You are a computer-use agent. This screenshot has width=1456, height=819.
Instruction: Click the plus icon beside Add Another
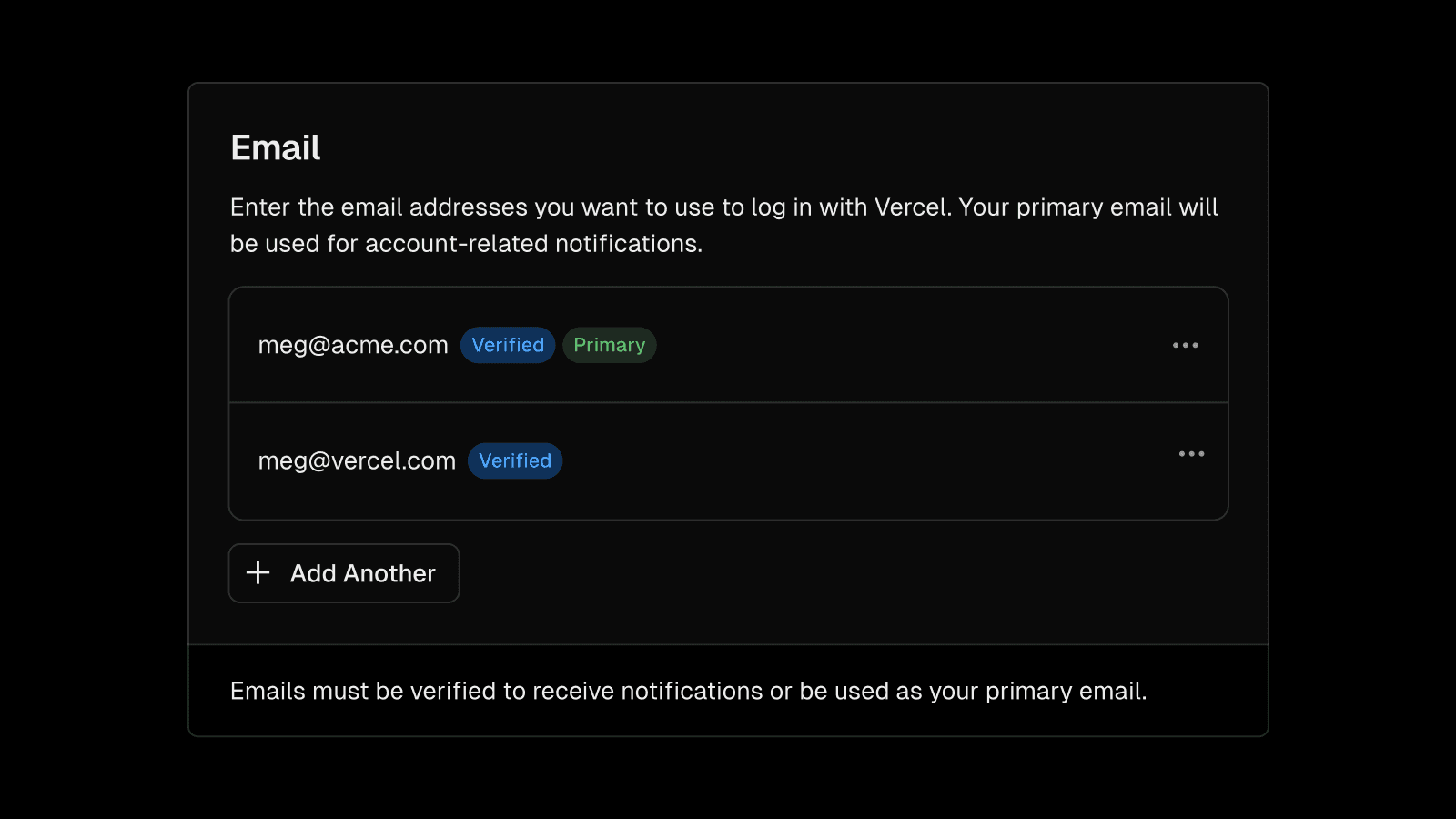click(258, 572)
